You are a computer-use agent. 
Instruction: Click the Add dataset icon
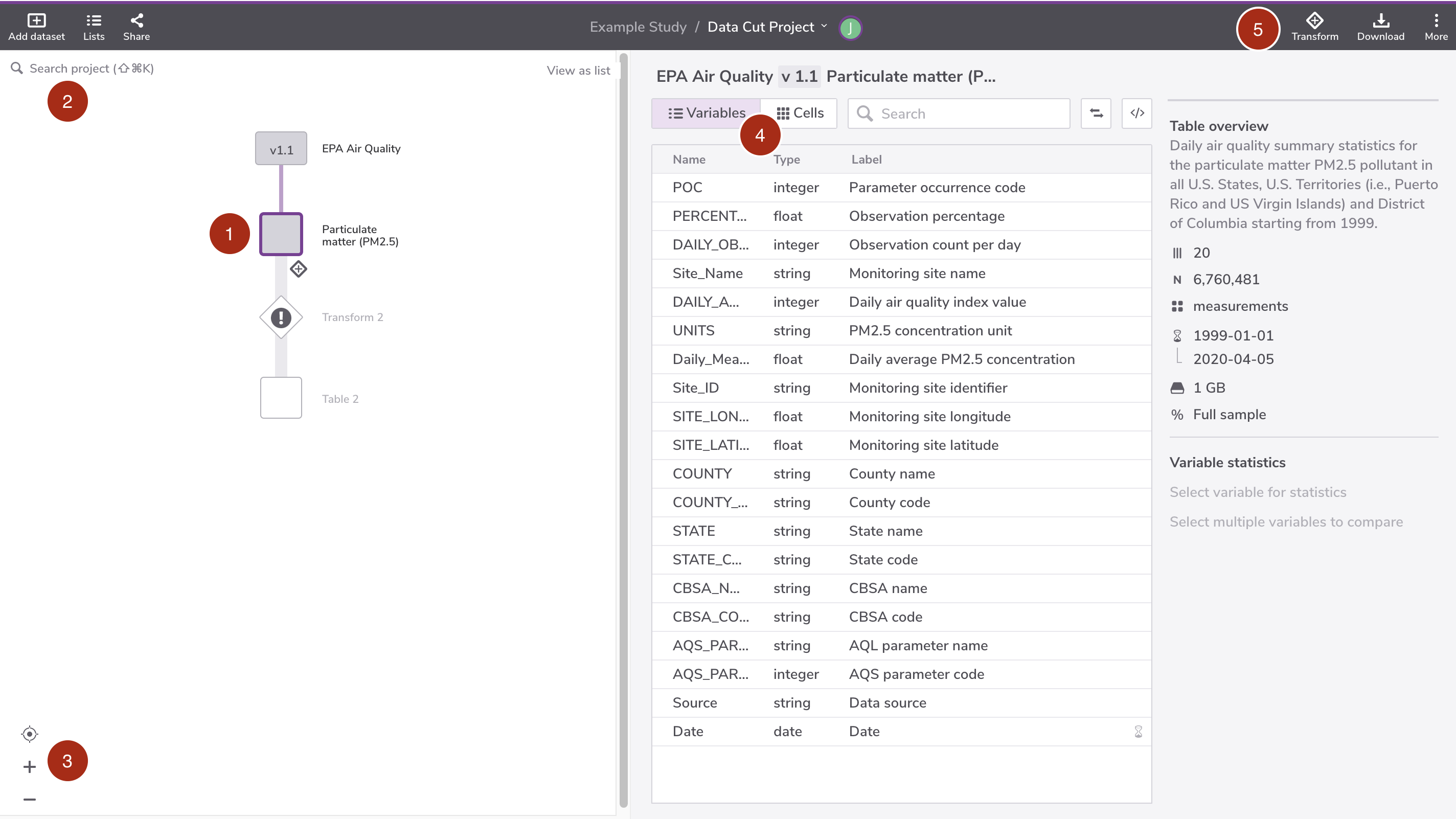pyautogui.click(x=36, y=21)
